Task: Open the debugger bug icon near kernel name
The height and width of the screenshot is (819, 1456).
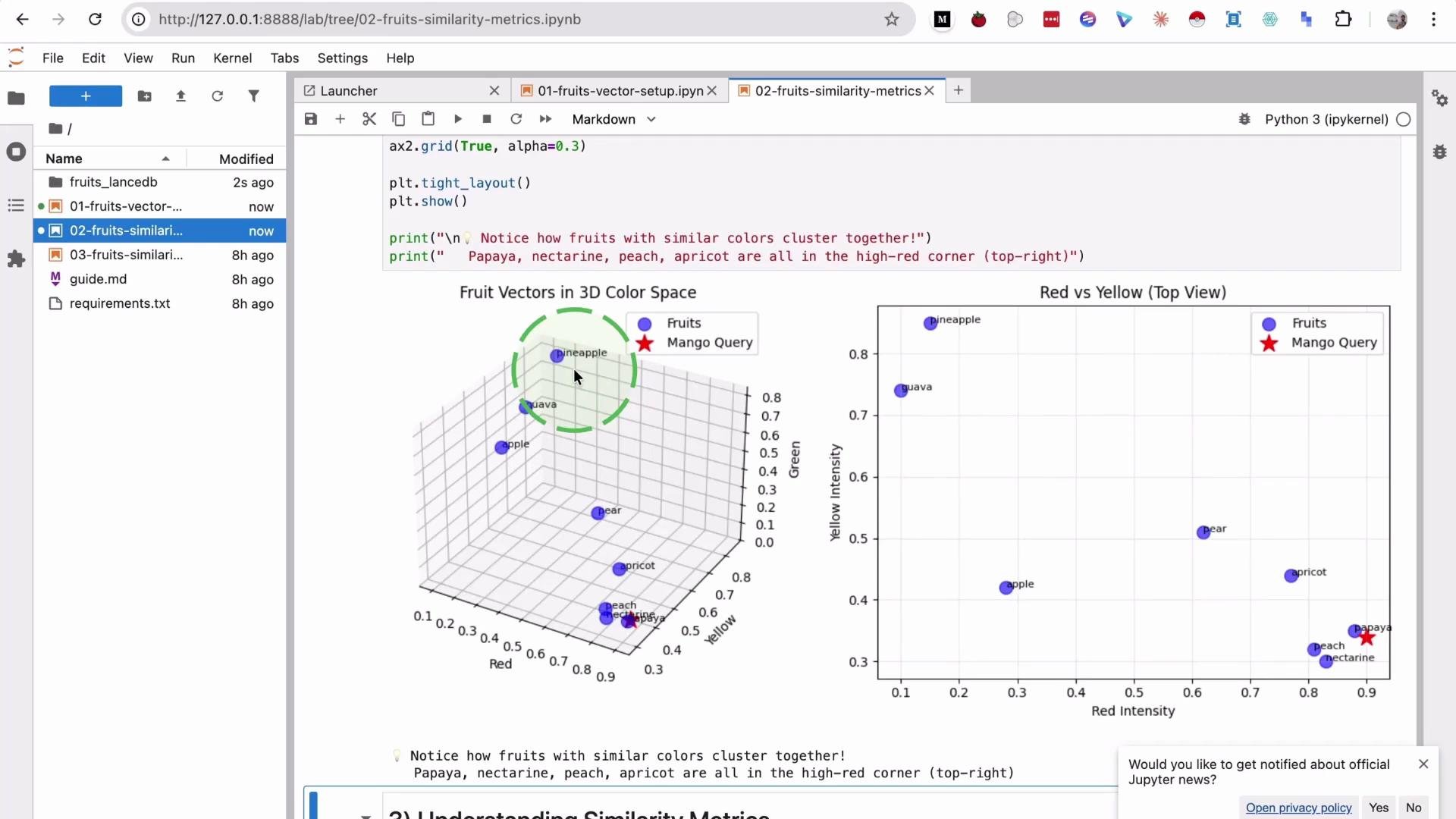Action: [x=1244, y=119]
